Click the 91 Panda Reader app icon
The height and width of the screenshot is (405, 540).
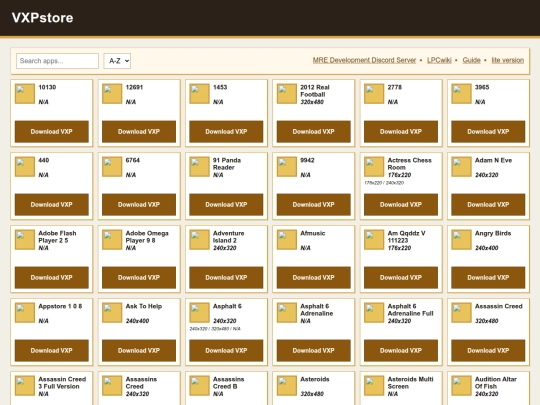tap(199, 167)
